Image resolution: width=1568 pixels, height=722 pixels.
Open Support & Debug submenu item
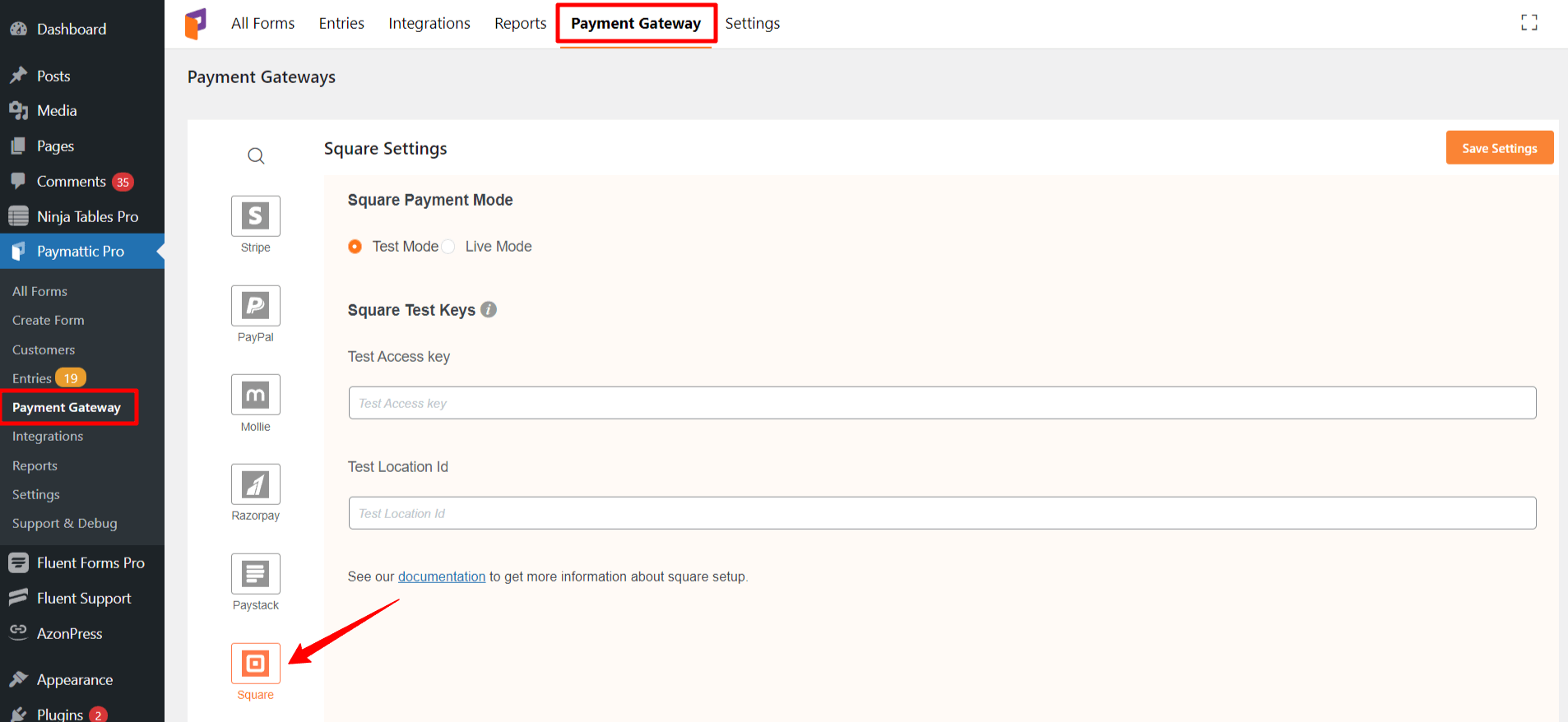[x=64, y=523]
